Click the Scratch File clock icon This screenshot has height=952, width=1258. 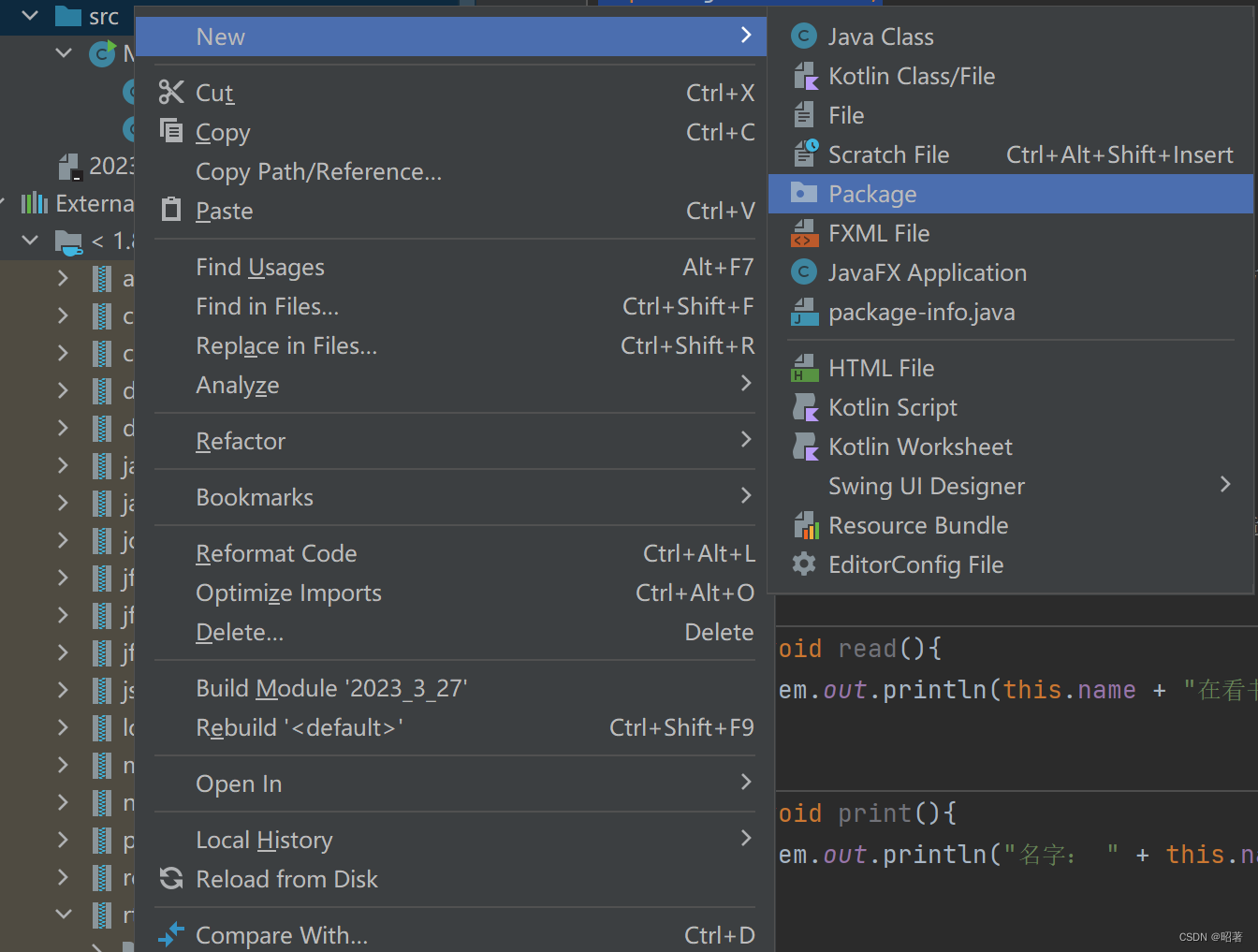(x=805, y=154)
